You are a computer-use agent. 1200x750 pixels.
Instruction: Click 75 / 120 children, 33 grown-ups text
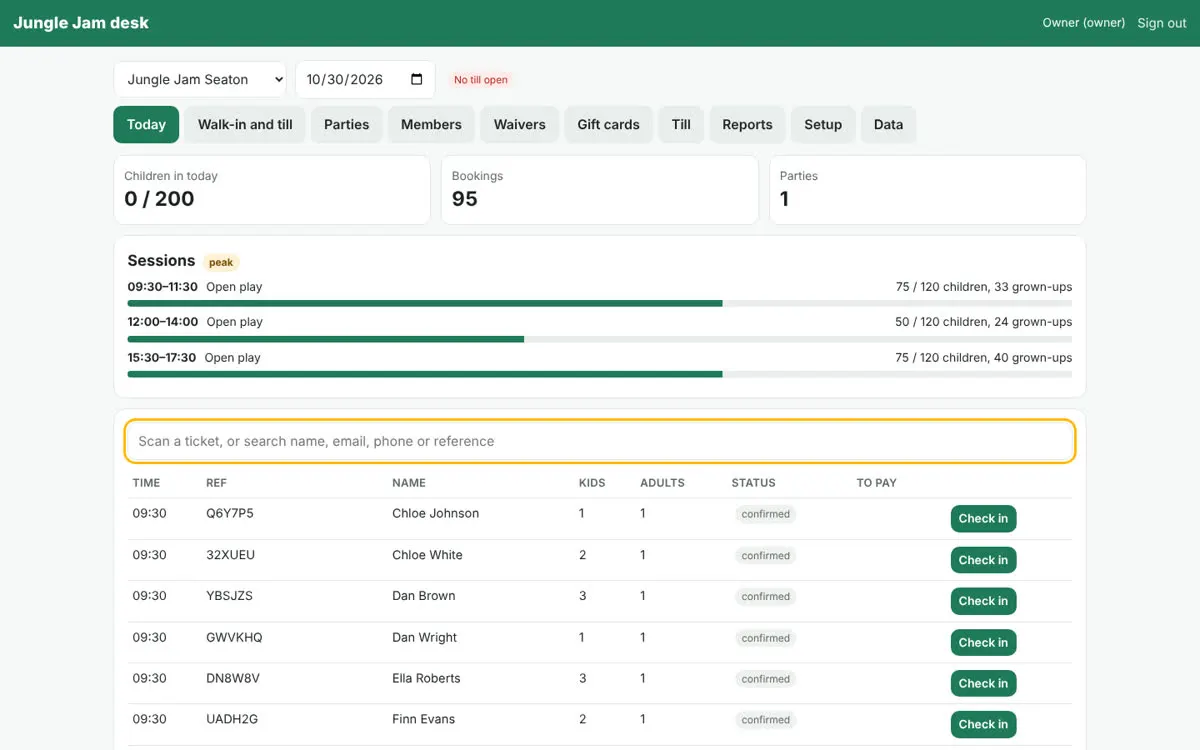click(984, 287)
